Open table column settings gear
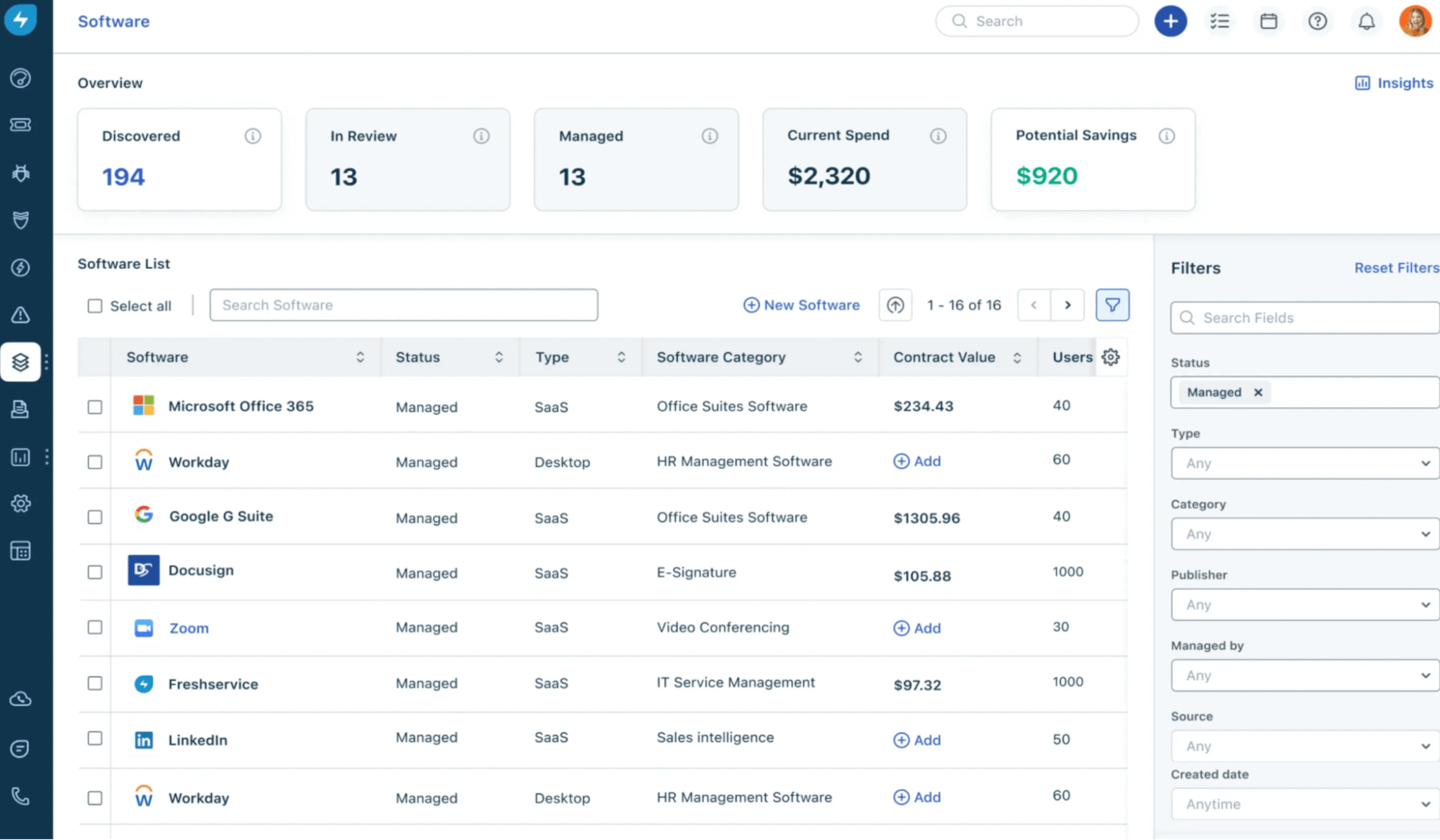 1111,357
